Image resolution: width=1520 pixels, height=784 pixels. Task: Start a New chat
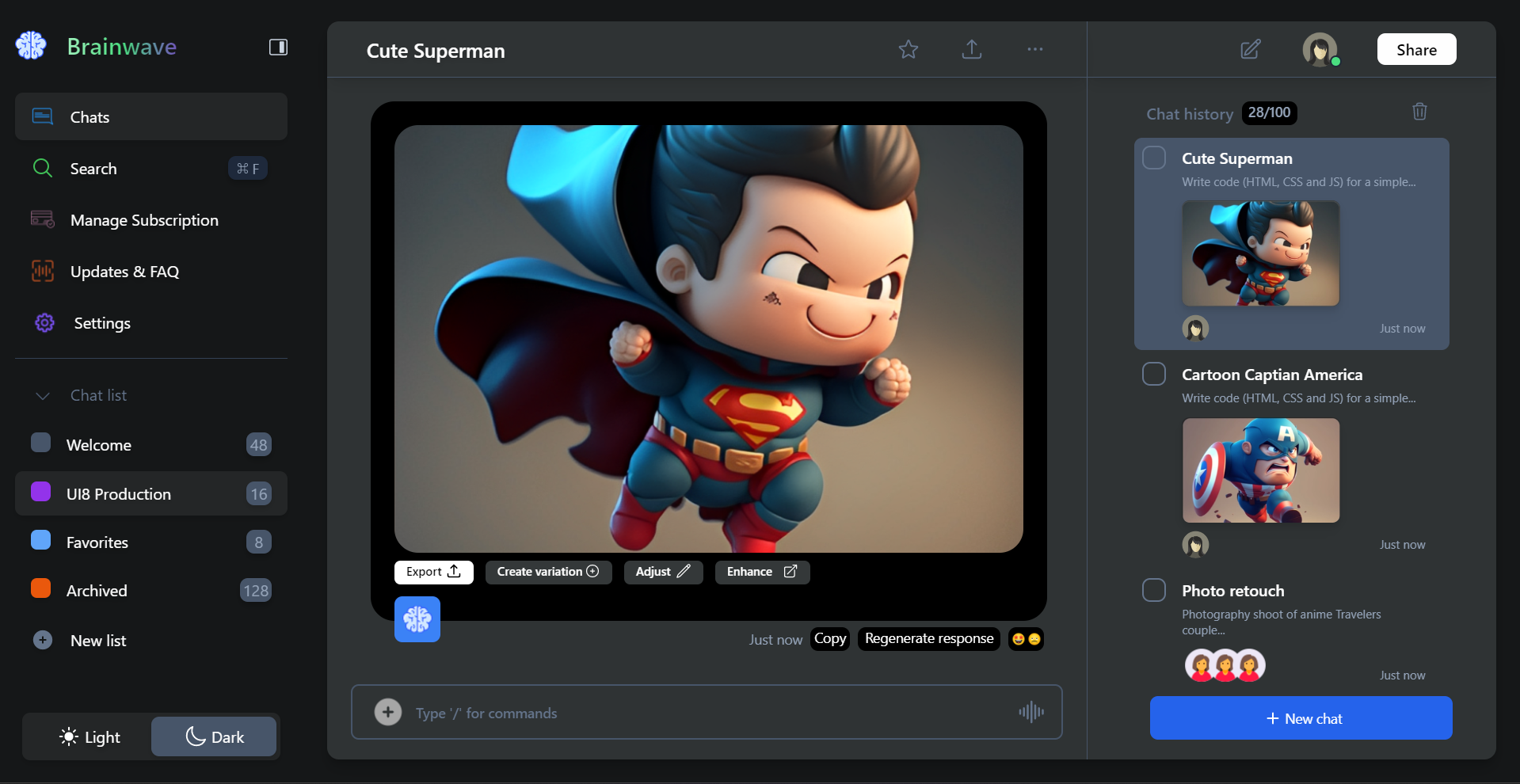[x=1301, y=718]
